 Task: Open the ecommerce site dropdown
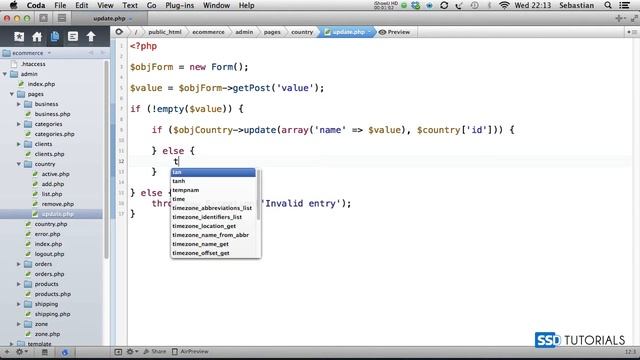pyautogui.click(x=27, y=53)
